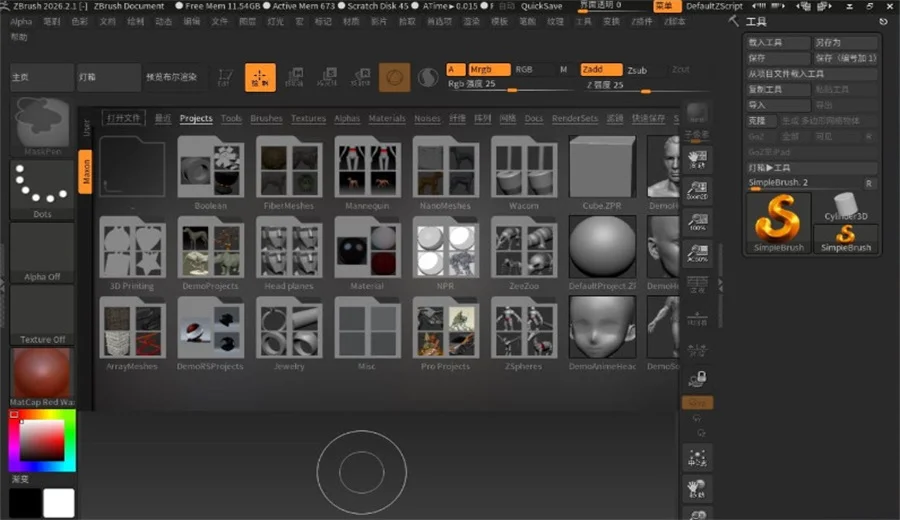This screenshot has width=900, height=520.
Task: Switch to the Tools tab in LightBox
Action: click(x=231, y=118)
